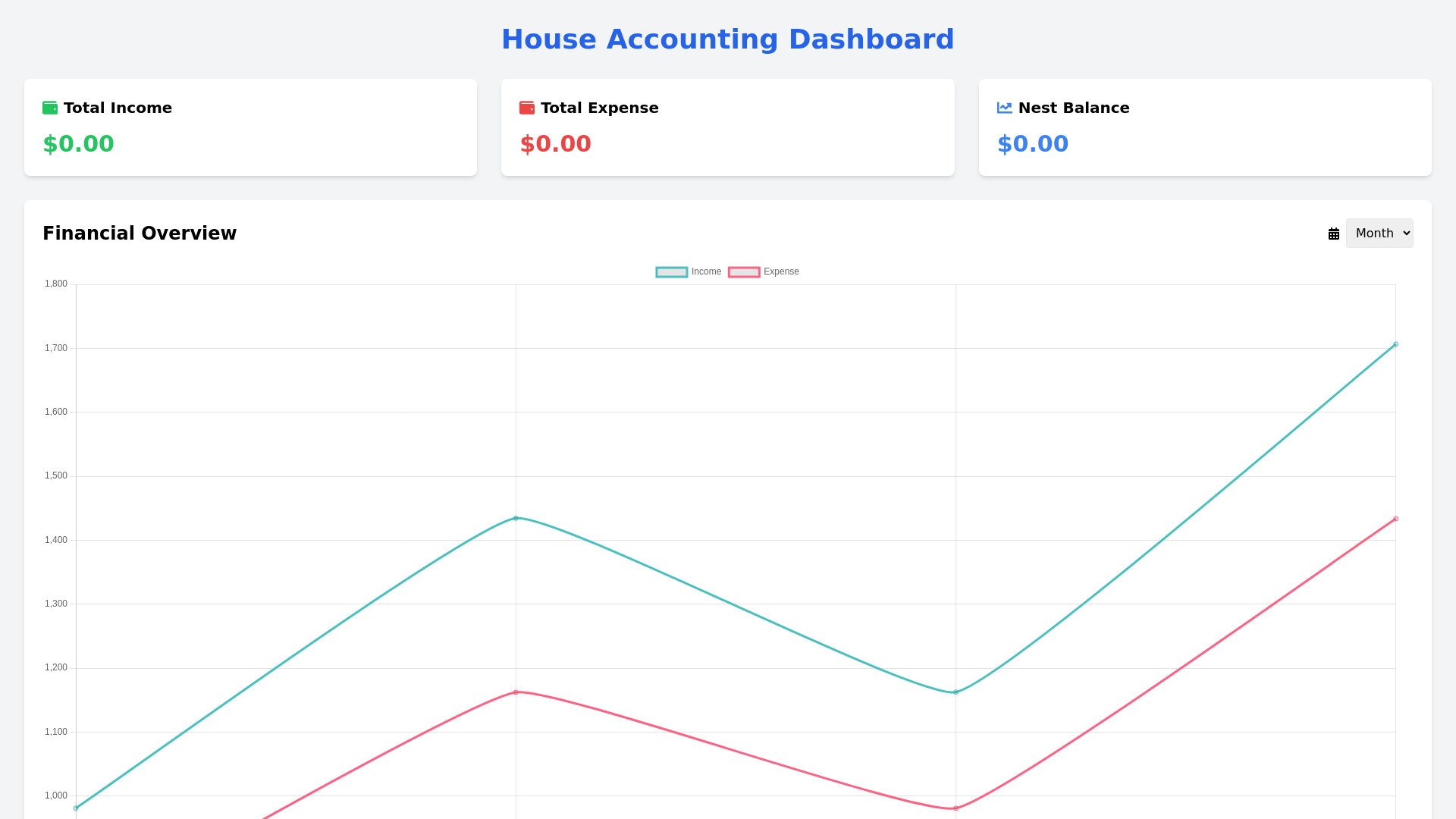The height and width of the screenshot is (819, 1456).
Task: Click the red Total Expense wallet icon
Action: (527, 108)
